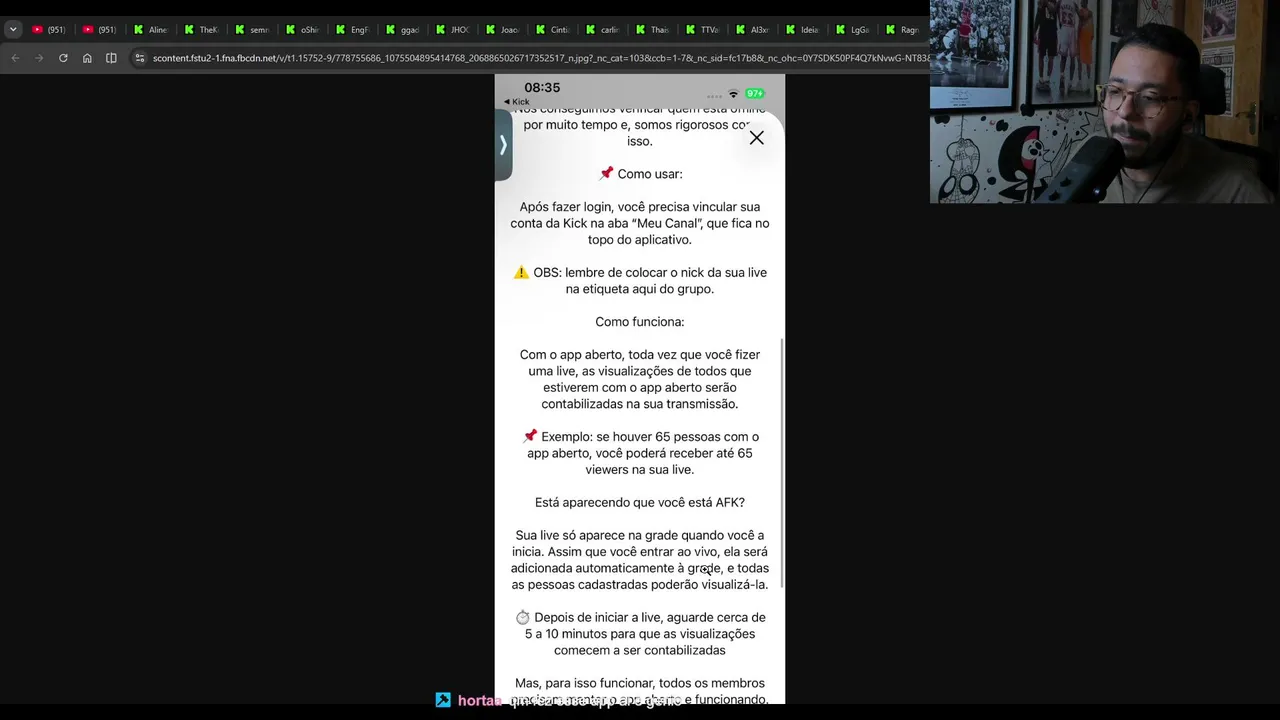Select the carlin Kick tab
This screenshot has height=720, width=1280.
coord(603,30)
